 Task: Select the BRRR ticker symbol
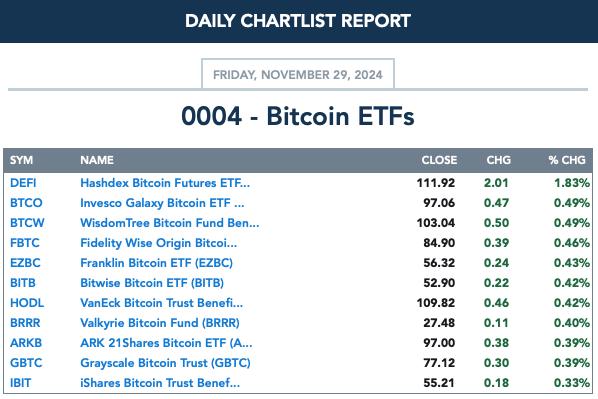(x=25, y=323)
